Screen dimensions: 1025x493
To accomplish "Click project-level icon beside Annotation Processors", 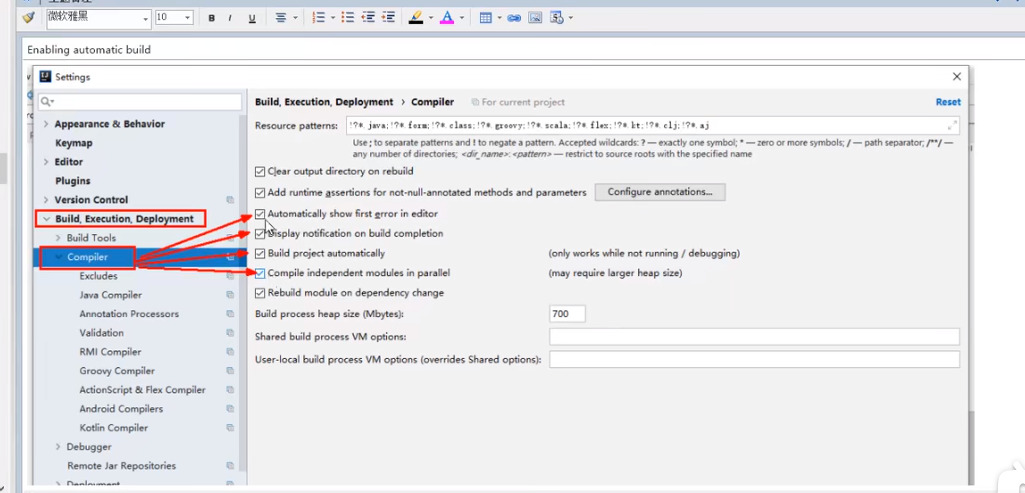I will coord(230,314).
